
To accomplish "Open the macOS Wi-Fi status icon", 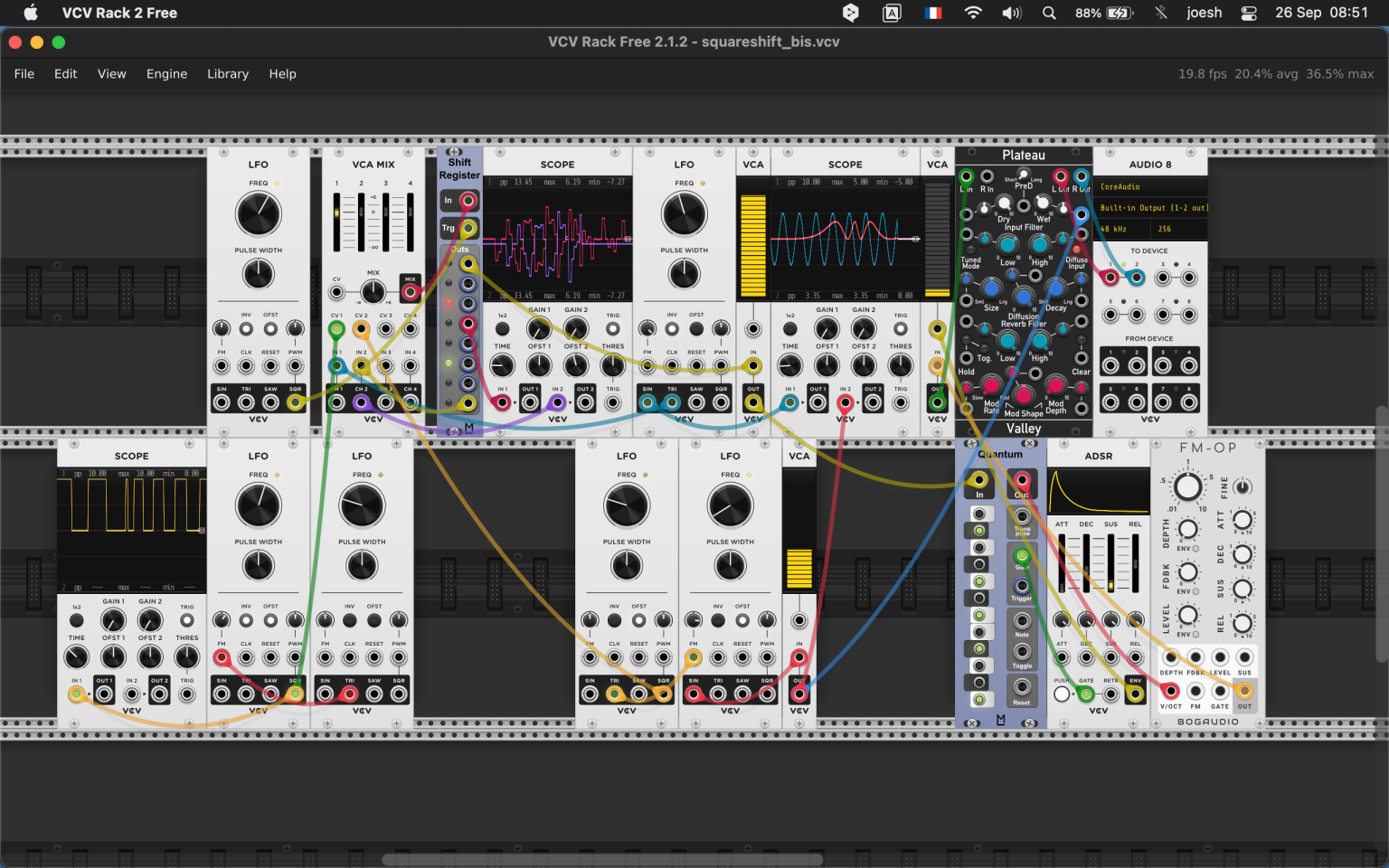I will click(x=973, y=13).
